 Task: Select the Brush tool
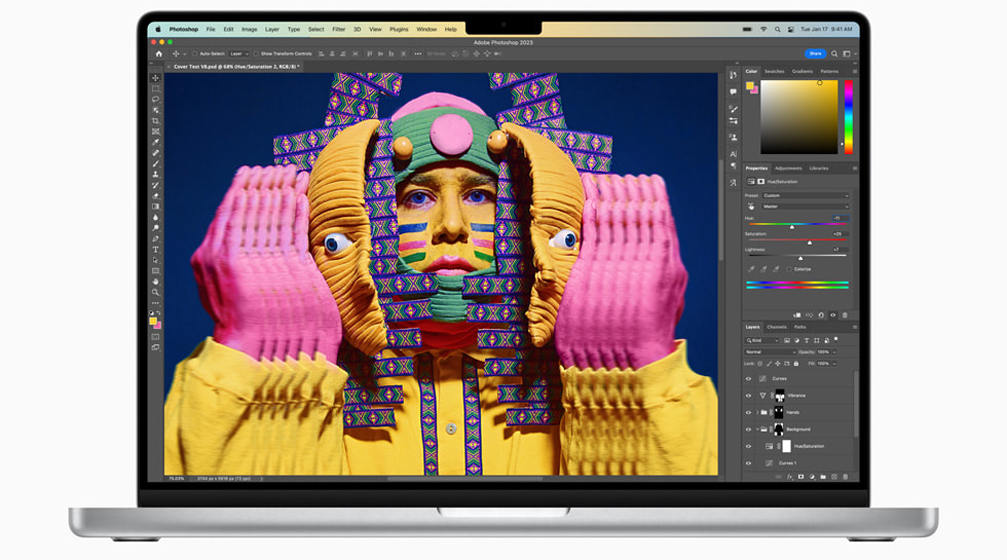point(155,164)
